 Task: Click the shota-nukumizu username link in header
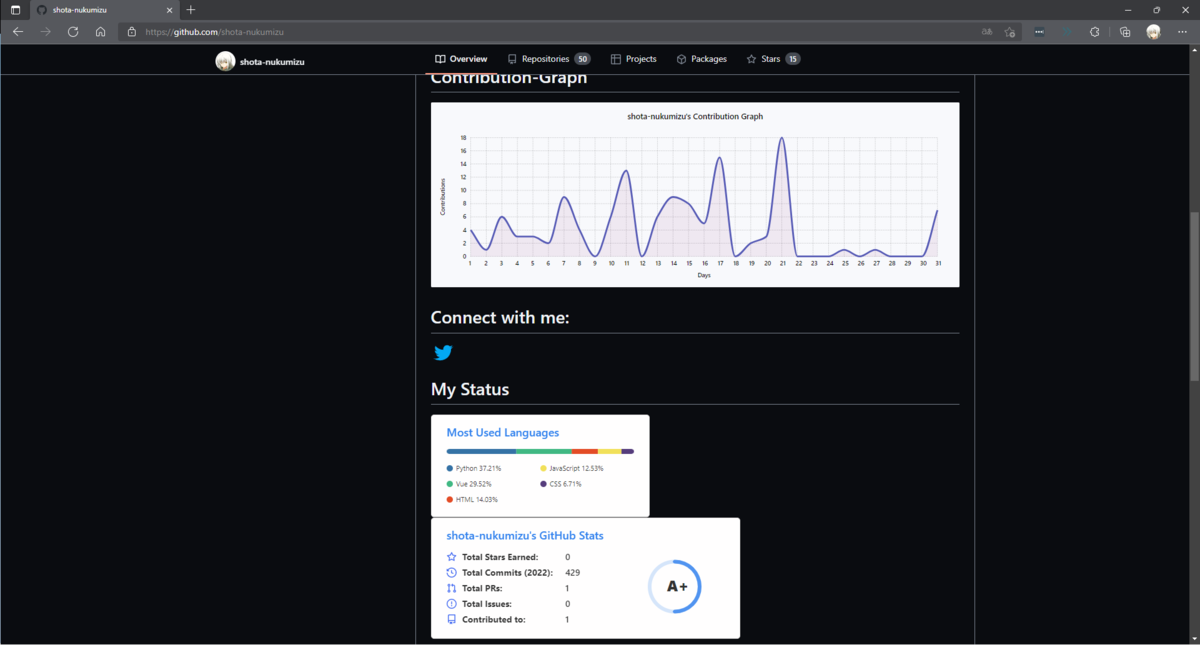click(272, 62)
